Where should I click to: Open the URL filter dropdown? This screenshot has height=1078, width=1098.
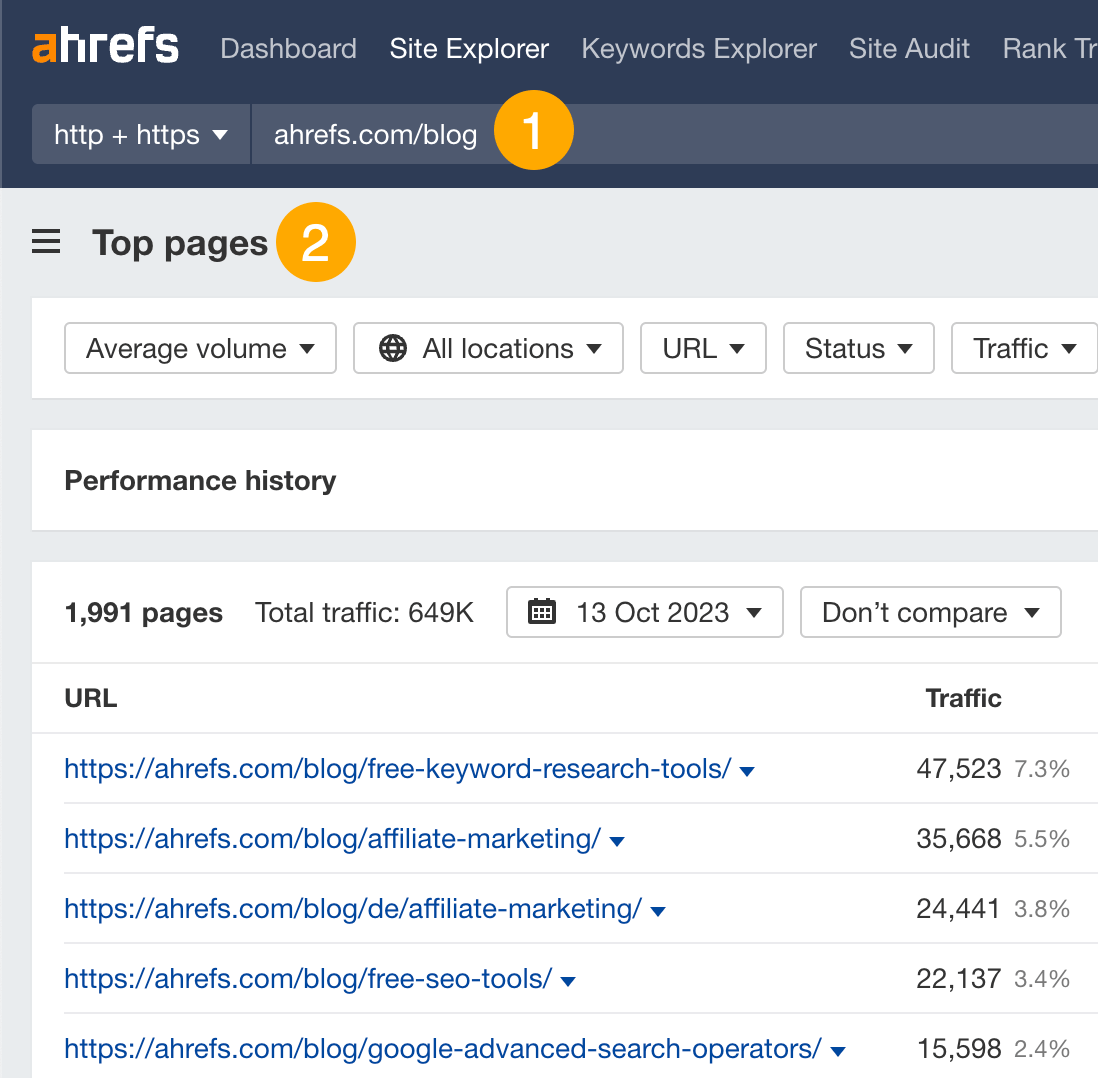[703, 348]
